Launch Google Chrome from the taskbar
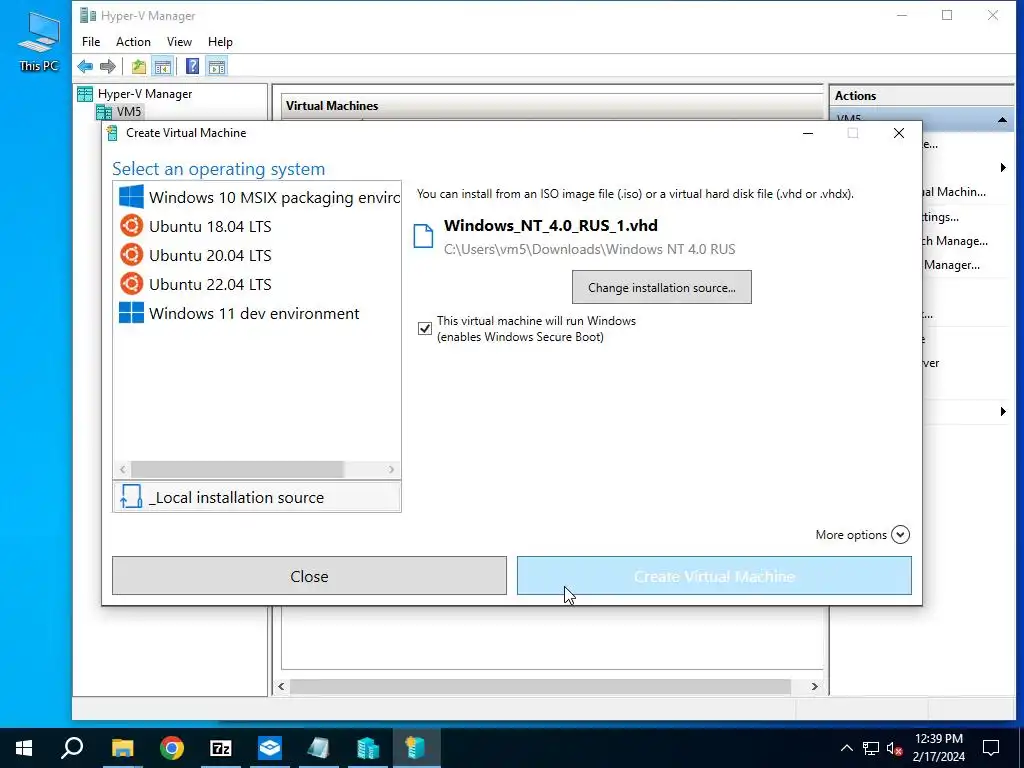Screen dimensions: 1024x768 click(172, 748)
